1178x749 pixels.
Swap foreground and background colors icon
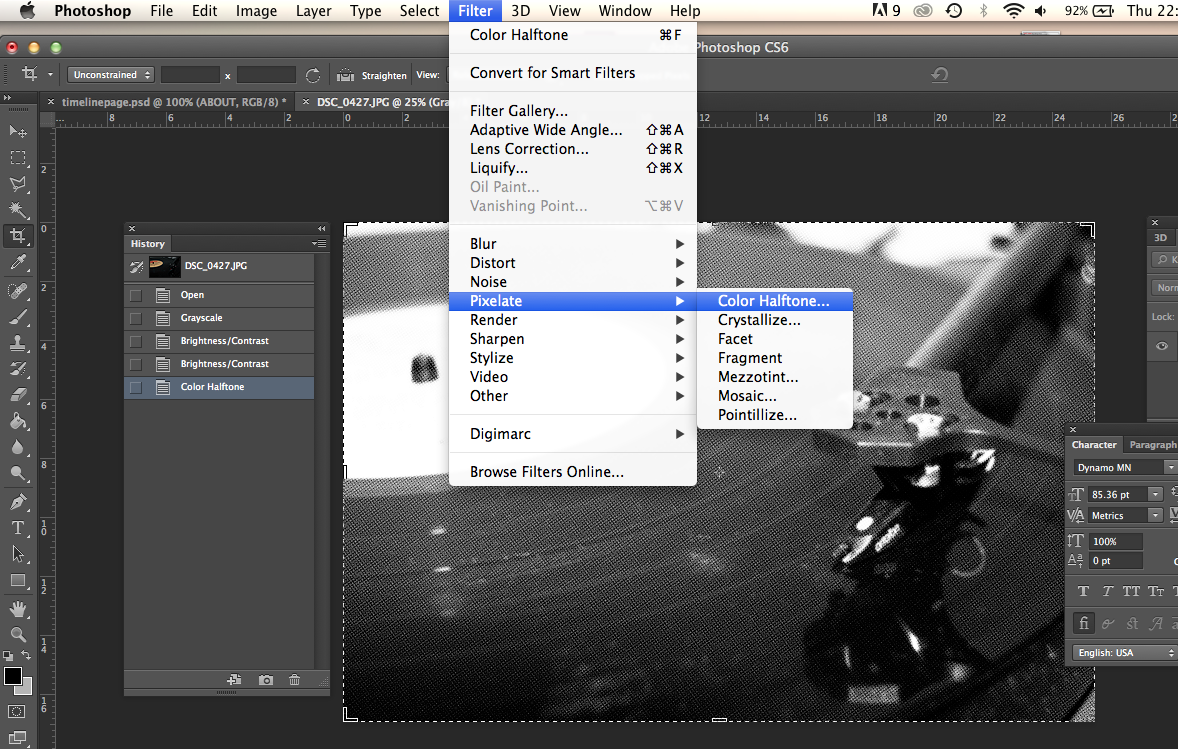coord(26,656)
